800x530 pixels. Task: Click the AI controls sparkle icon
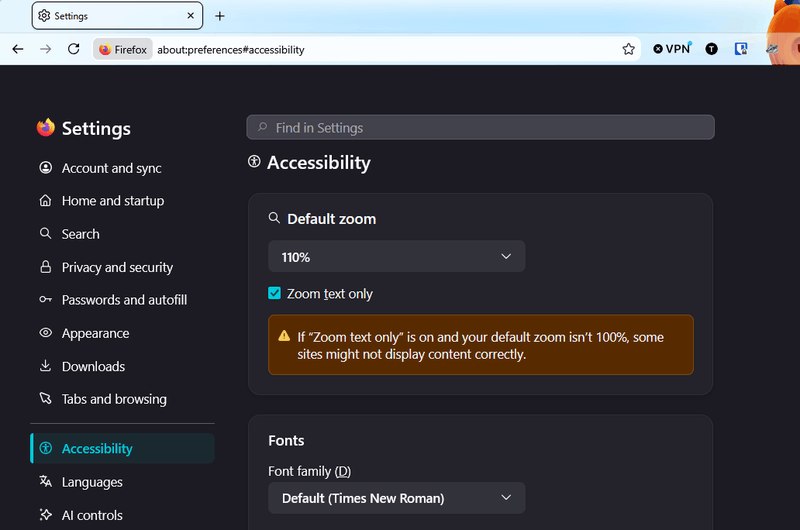(45, 514)
